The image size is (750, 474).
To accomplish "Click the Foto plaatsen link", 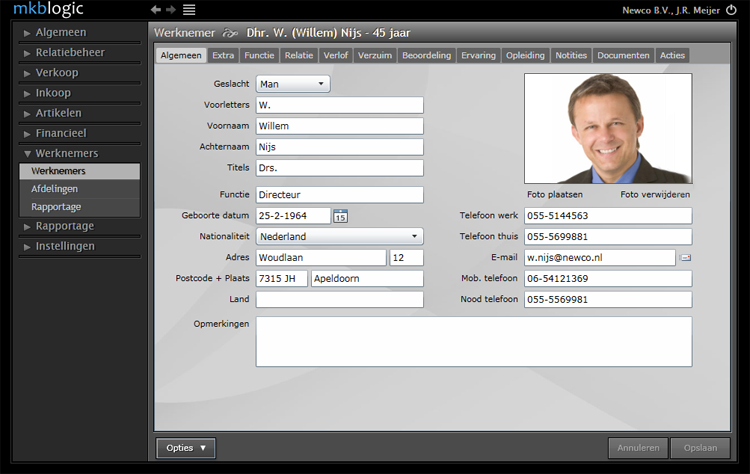I will pos(554,194).
